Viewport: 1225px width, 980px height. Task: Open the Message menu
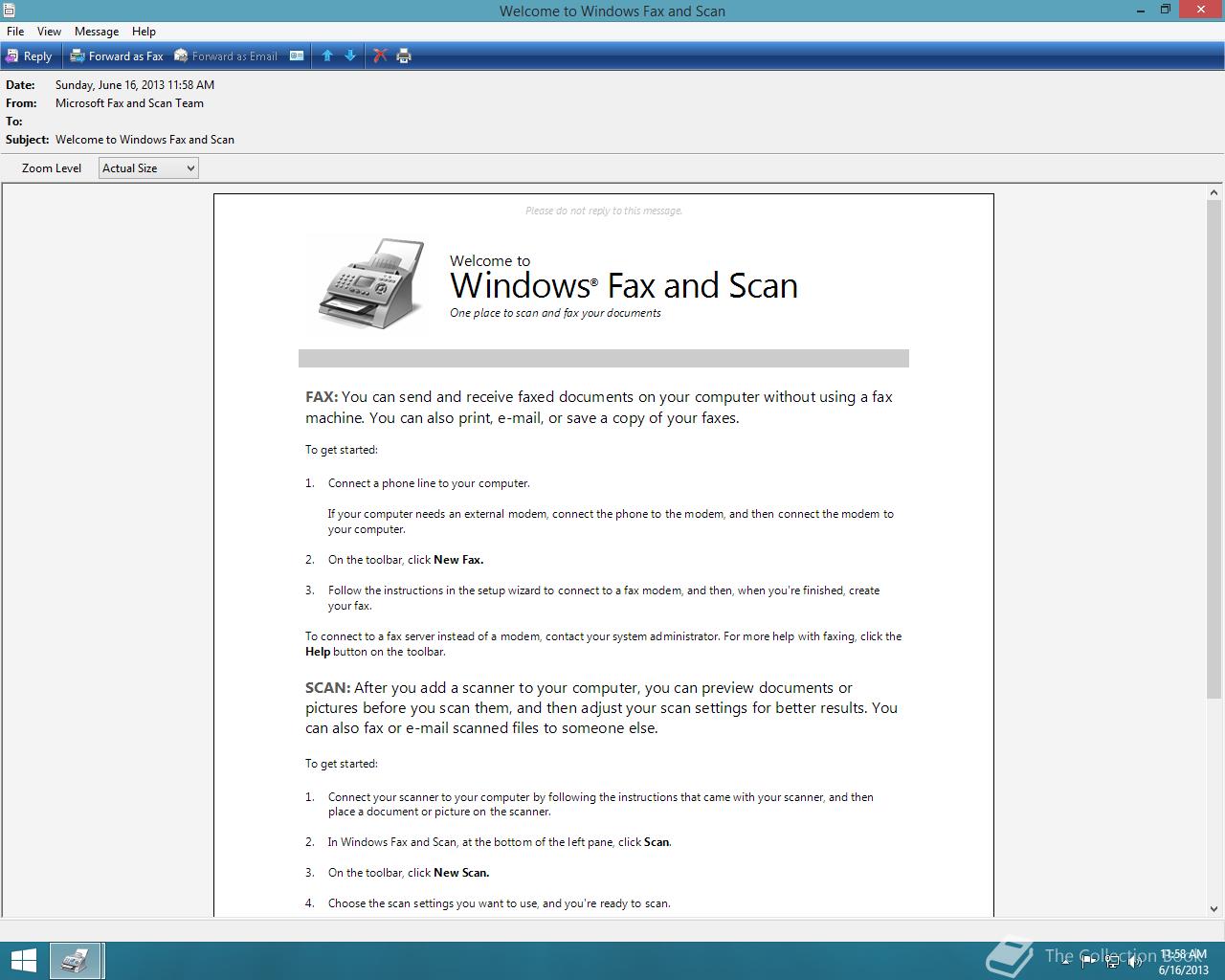pos(97,32)
